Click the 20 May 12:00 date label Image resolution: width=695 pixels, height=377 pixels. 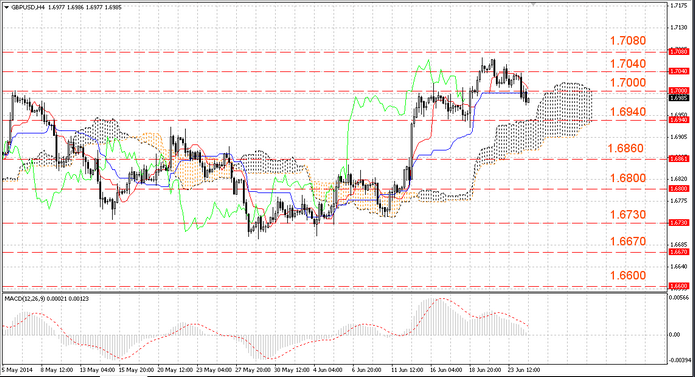coord(176,369)
